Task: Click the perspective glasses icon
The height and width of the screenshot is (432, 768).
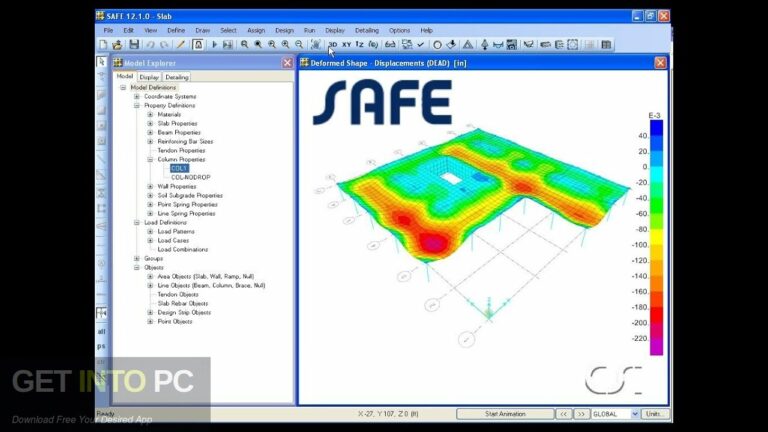Action: [x=390, y=45]
